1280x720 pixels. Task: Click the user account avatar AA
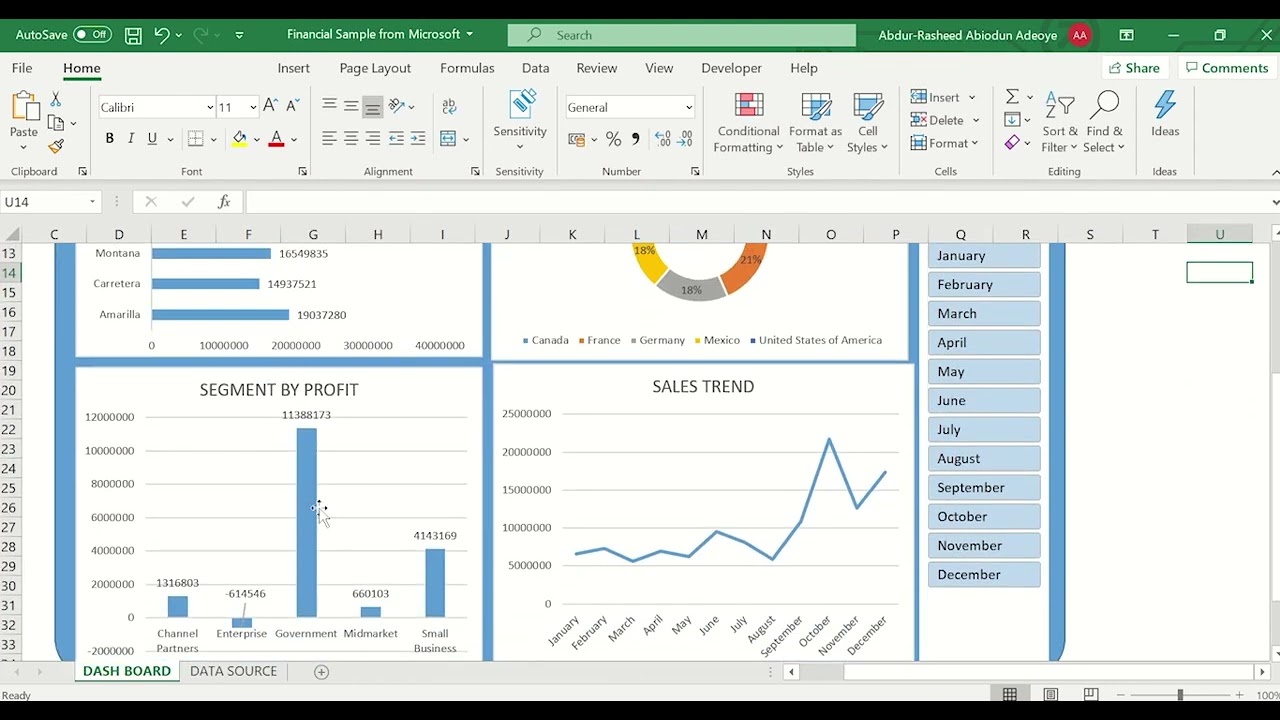(1080, 35)
